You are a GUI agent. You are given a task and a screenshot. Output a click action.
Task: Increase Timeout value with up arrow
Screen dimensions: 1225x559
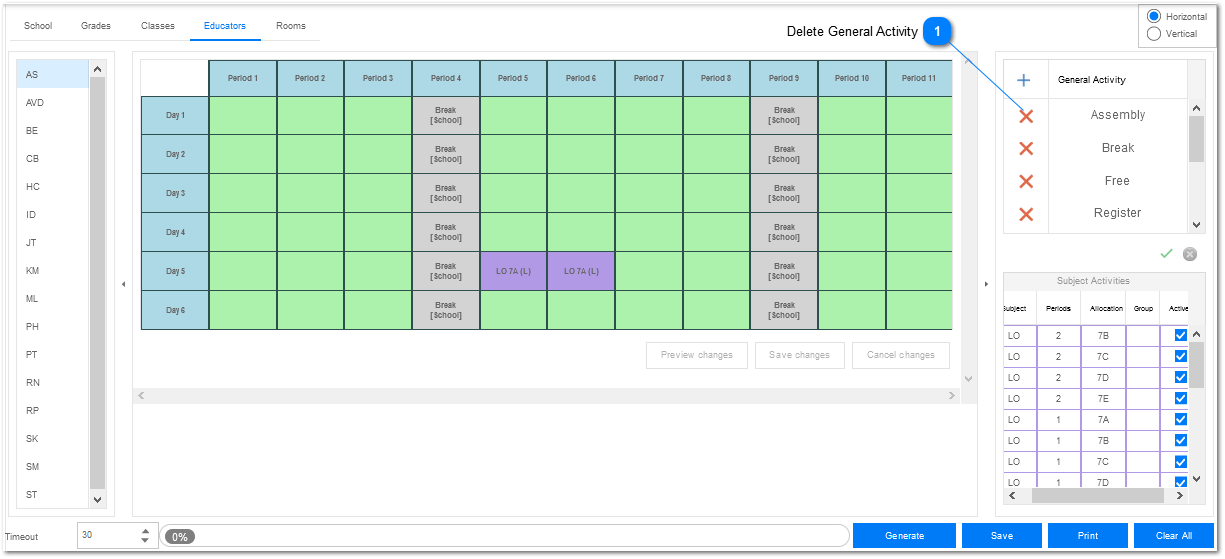146,531
